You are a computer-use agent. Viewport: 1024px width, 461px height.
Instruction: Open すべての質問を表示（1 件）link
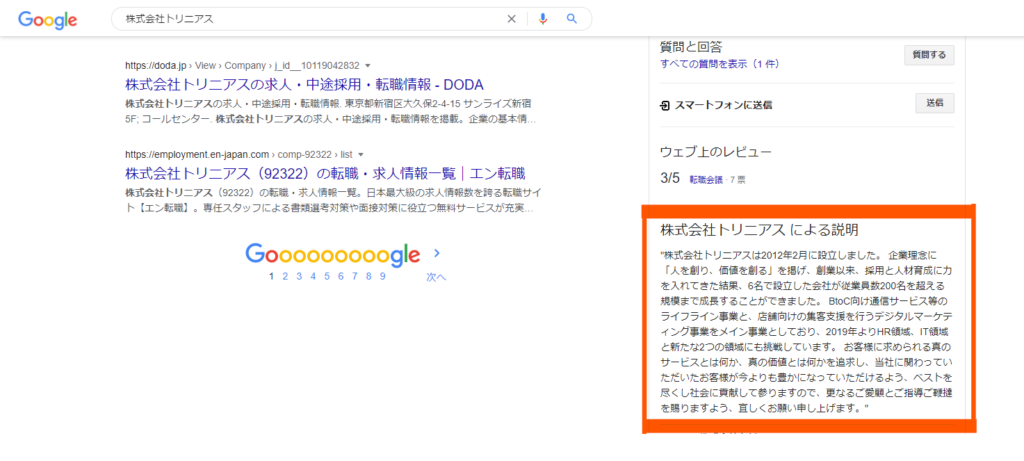720,64
